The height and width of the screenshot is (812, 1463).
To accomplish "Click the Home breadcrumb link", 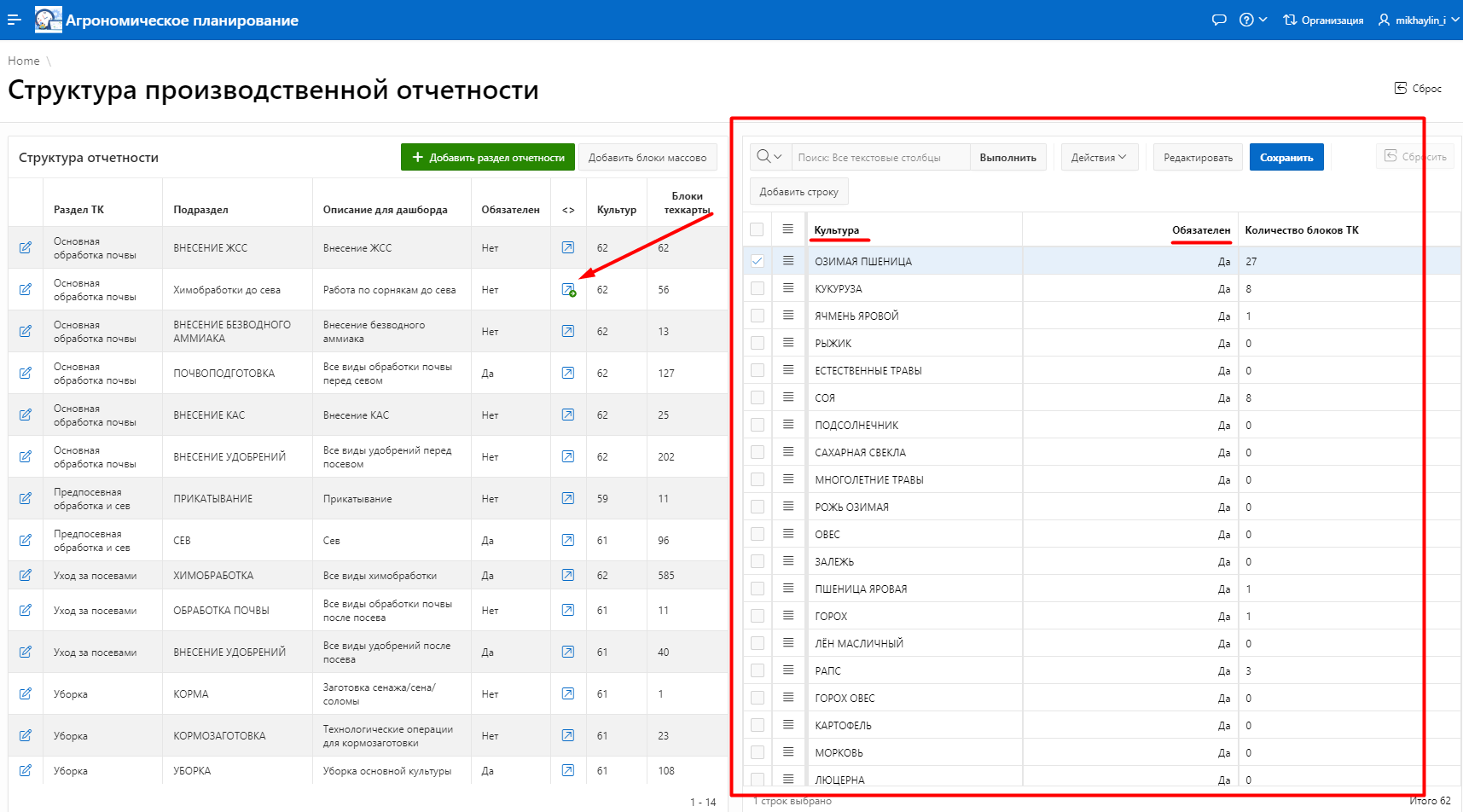I will pyautogui.click(x=24, y=61).
